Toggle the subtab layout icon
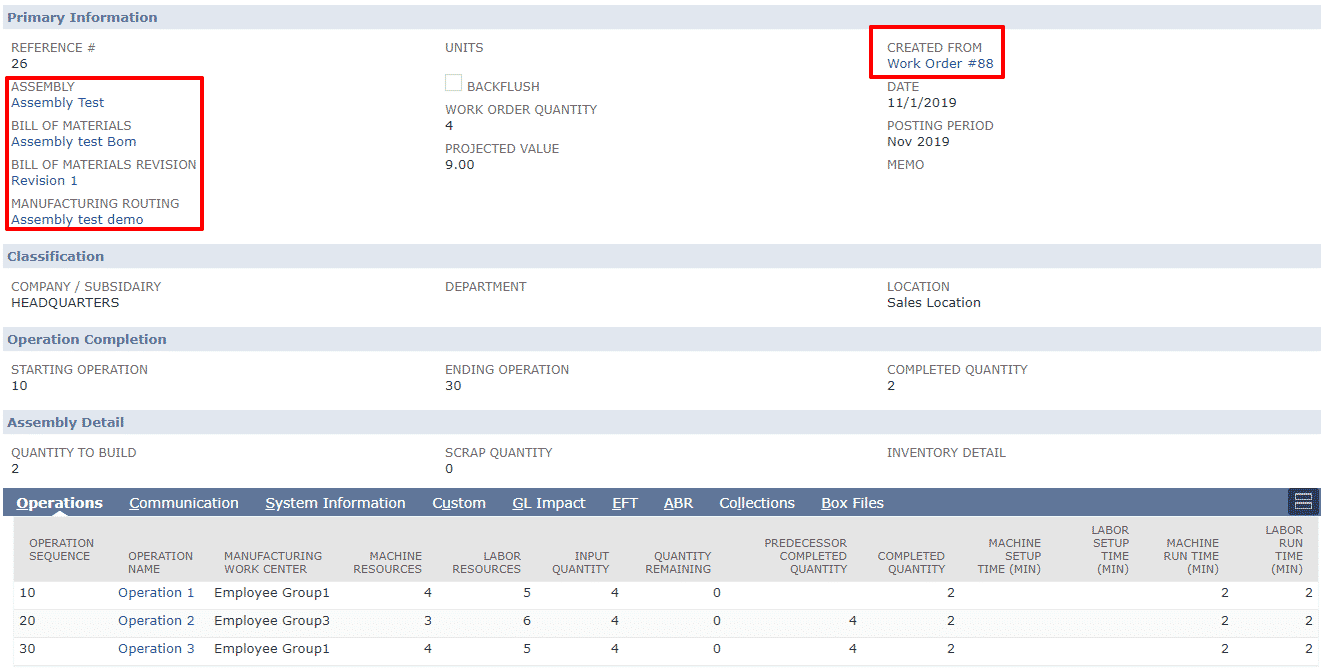Screen dimensions: 1321x672 pos(1303,502)
